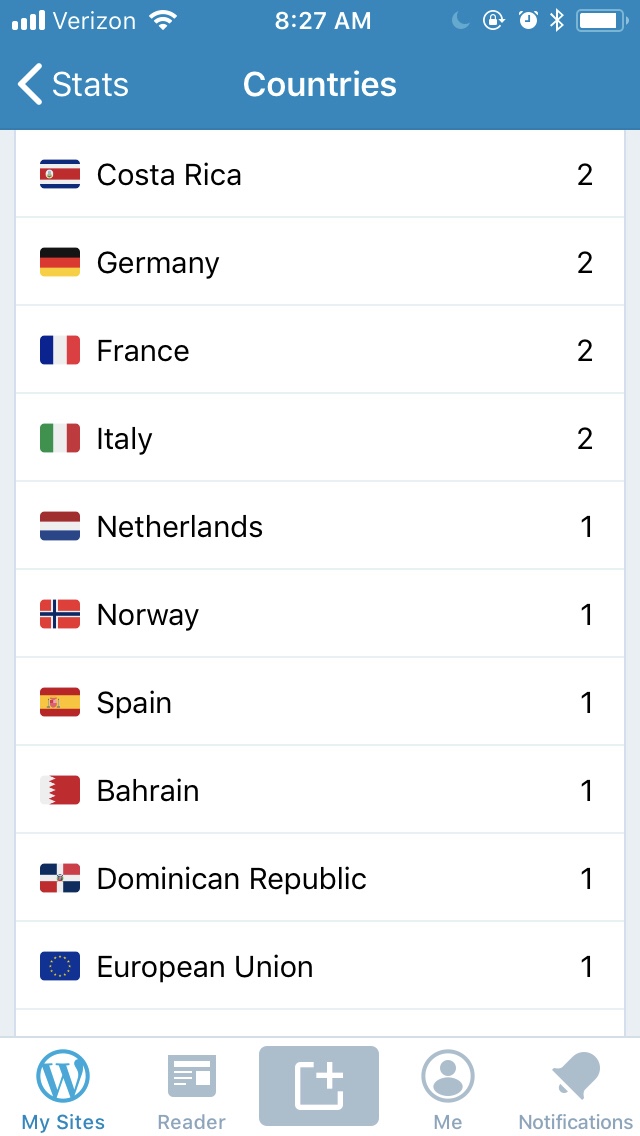Select the European Union row

(320, 967)
